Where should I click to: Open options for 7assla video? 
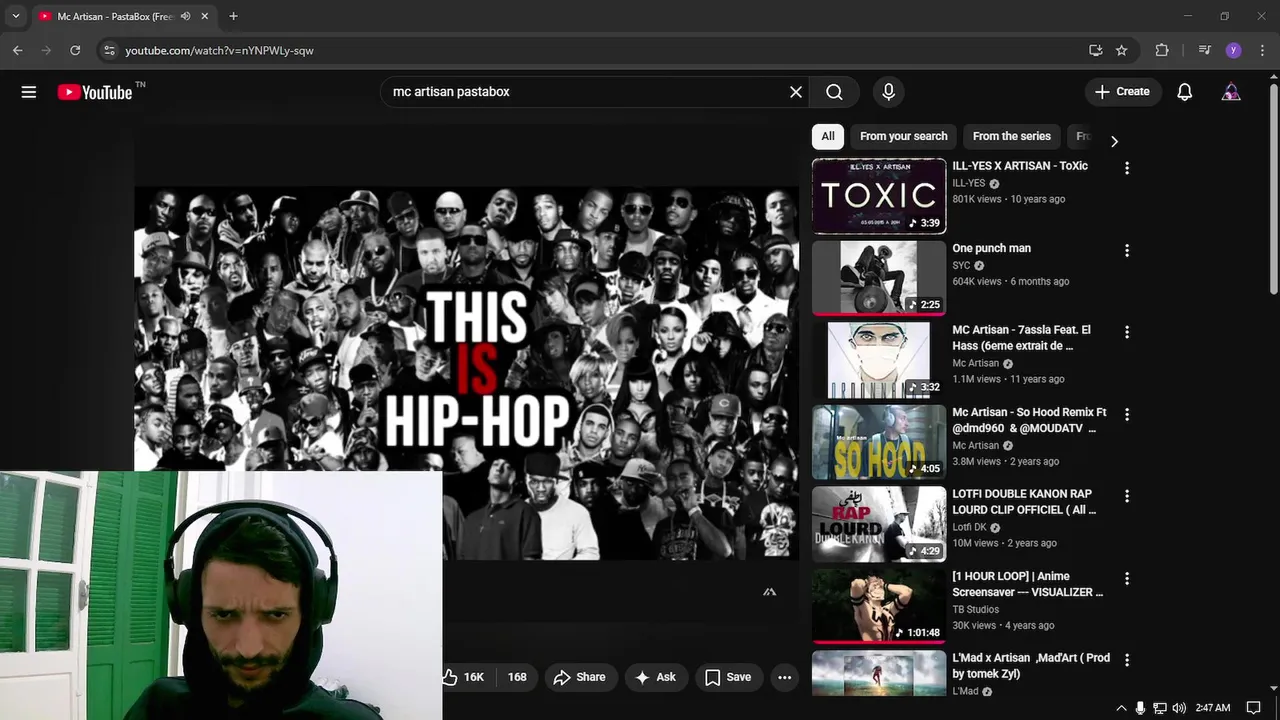[1127, 332]
